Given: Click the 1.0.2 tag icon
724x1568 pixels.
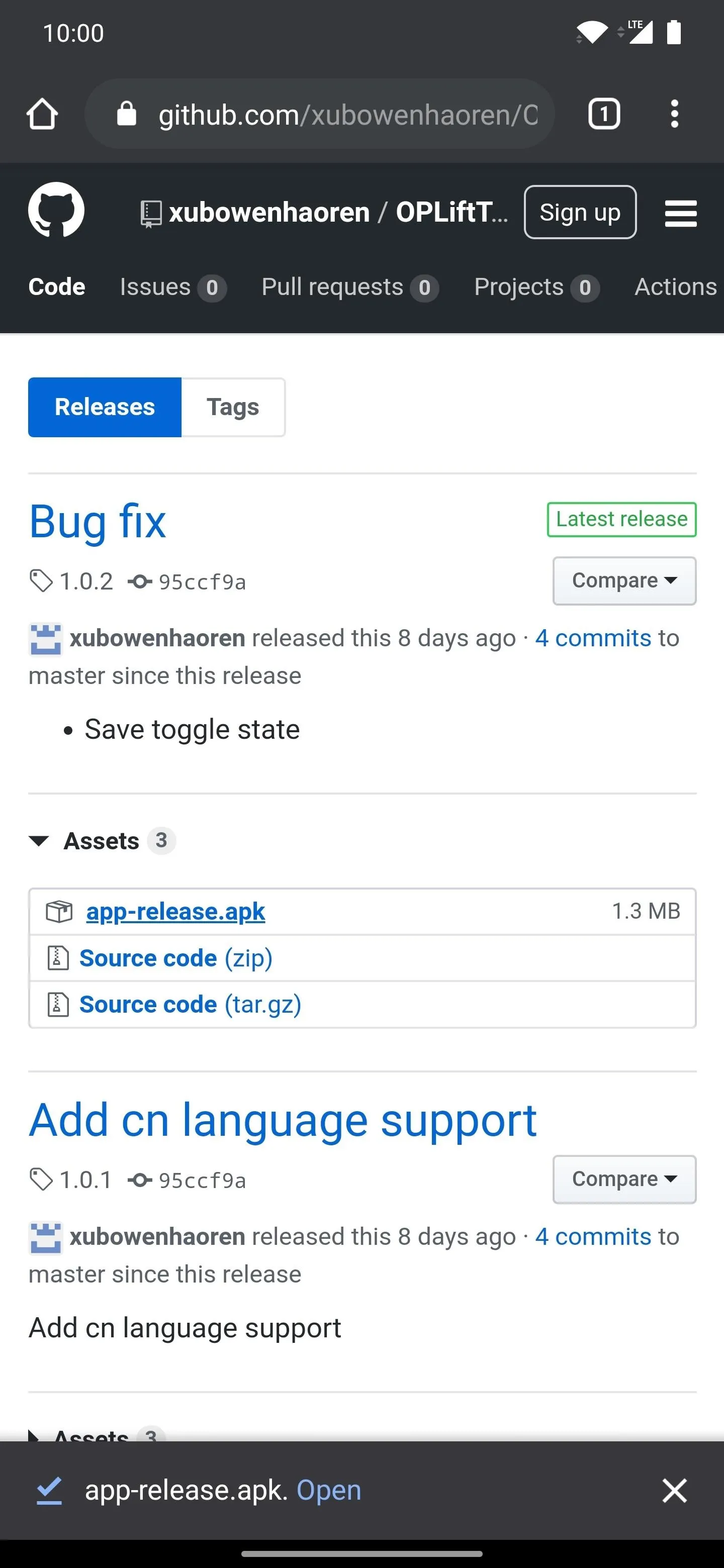Looking at the screenshot, I should click(x=41, y=581).
